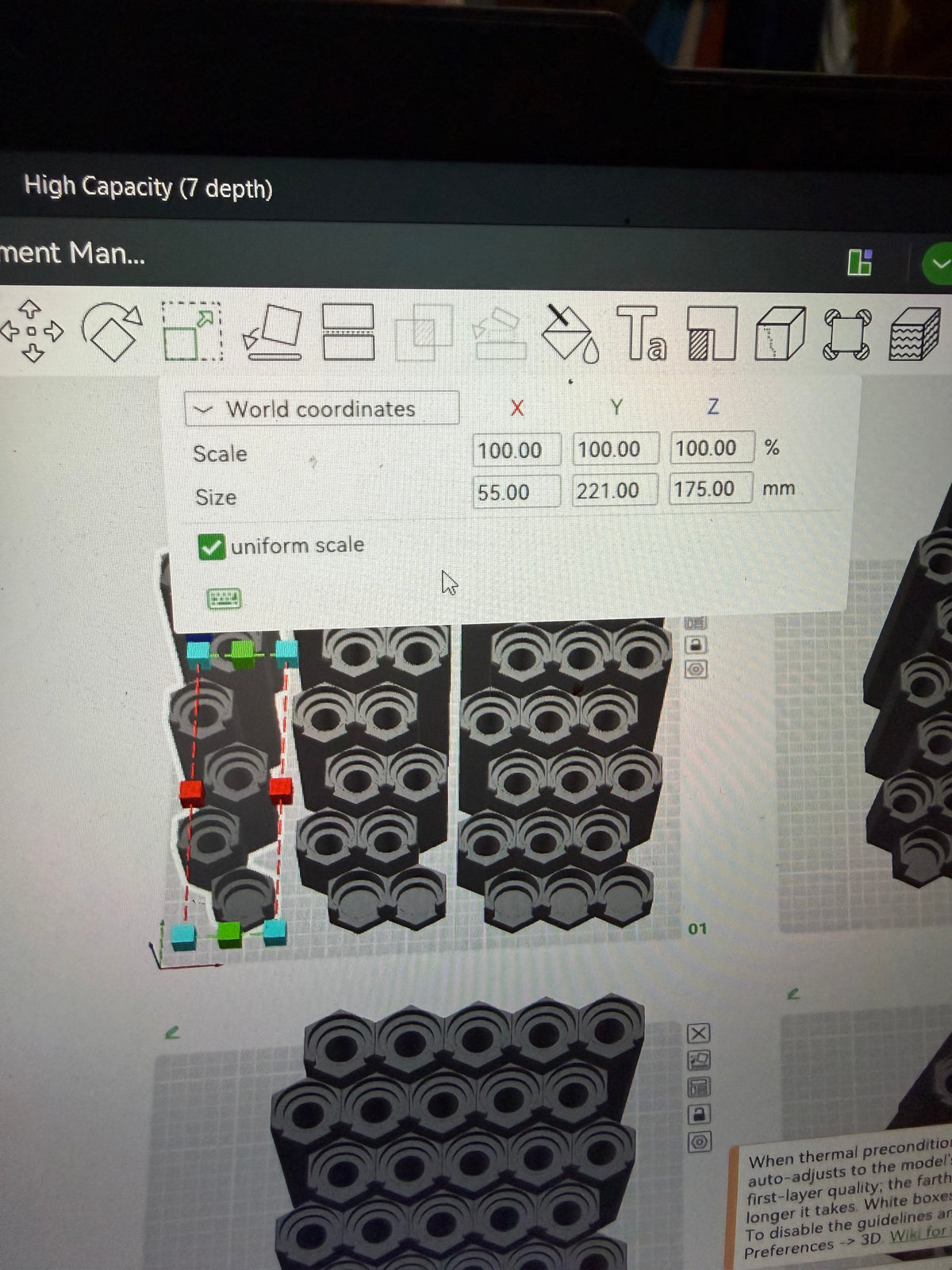Click the Scale X percentage field

pyautogui.click(x=516, y=450)
